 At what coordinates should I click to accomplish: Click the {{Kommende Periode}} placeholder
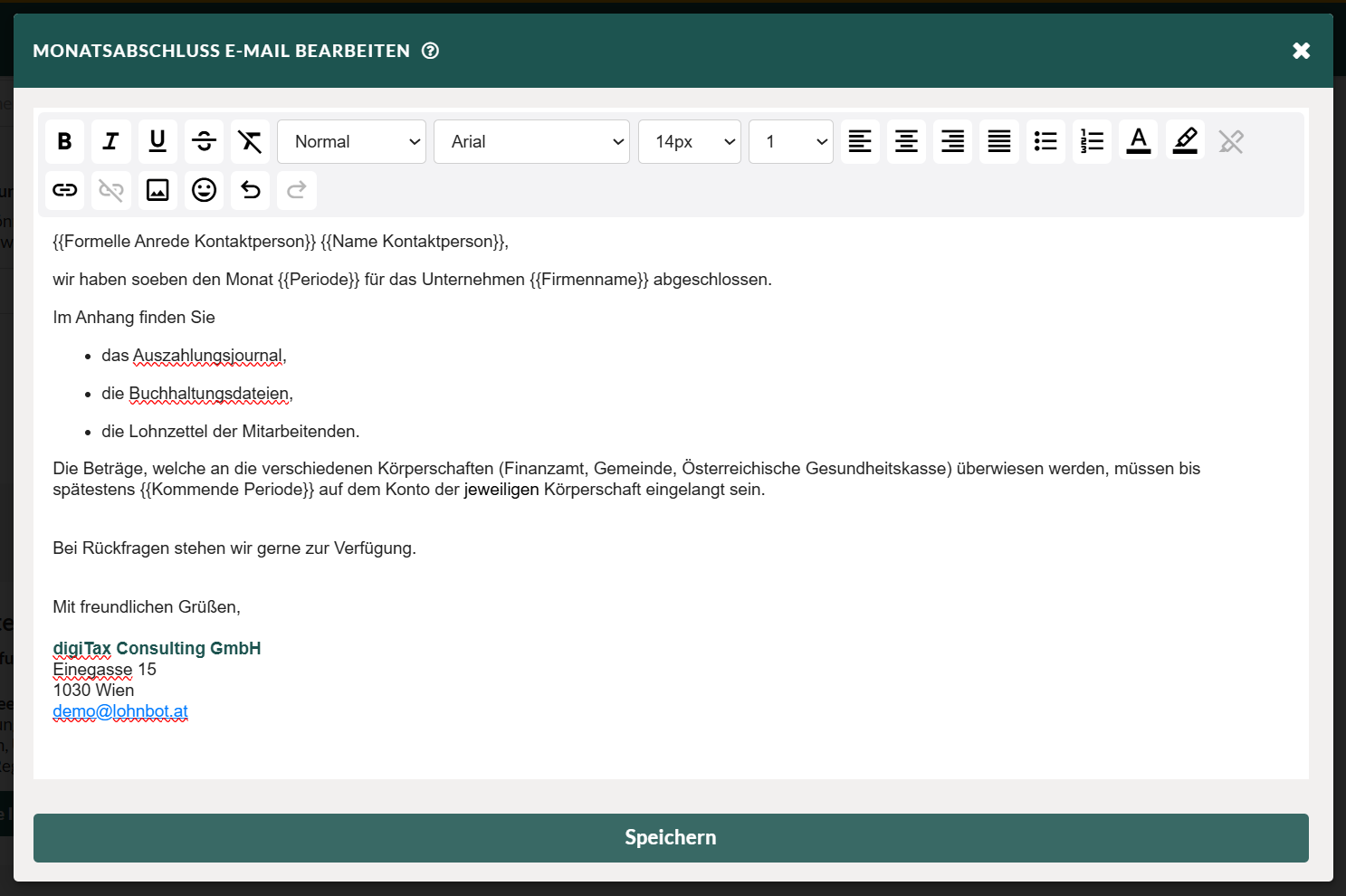point(226,490)
